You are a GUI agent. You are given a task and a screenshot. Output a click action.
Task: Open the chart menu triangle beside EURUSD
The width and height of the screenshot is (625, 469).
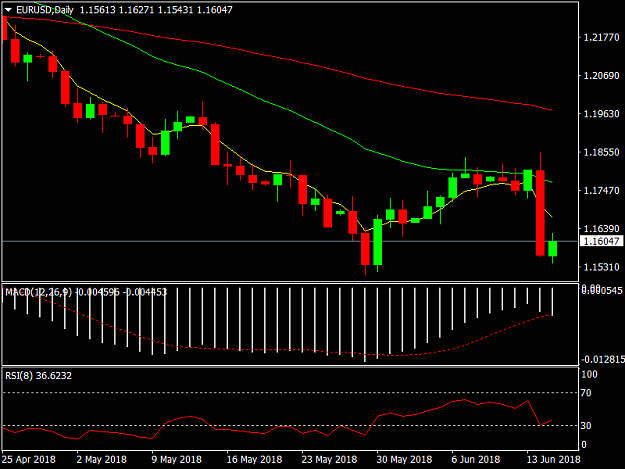click(8, 10)
